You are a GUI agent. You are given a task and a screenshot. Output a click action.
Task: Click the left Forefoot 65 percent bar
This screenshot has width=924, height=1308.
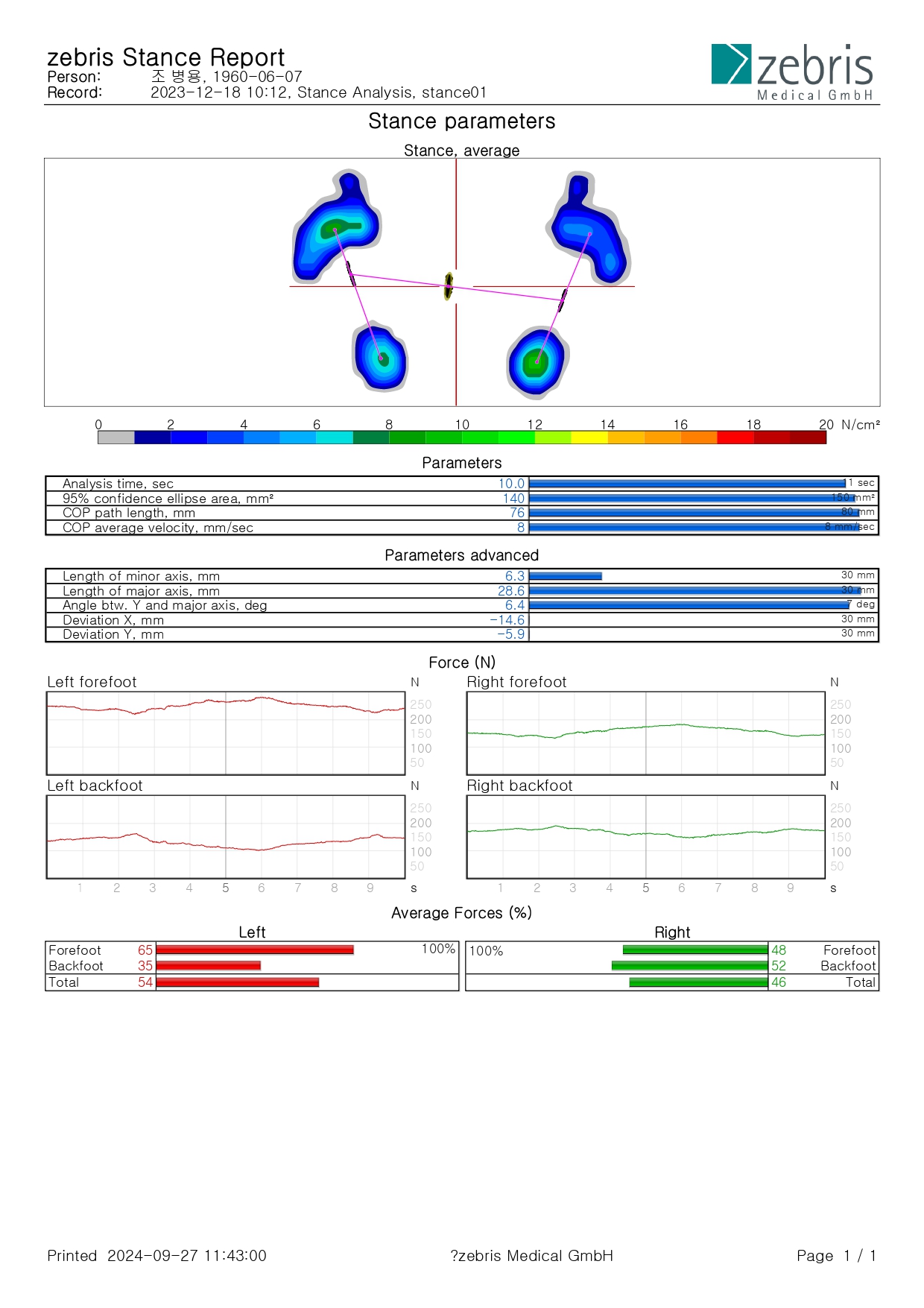[255, 950]
